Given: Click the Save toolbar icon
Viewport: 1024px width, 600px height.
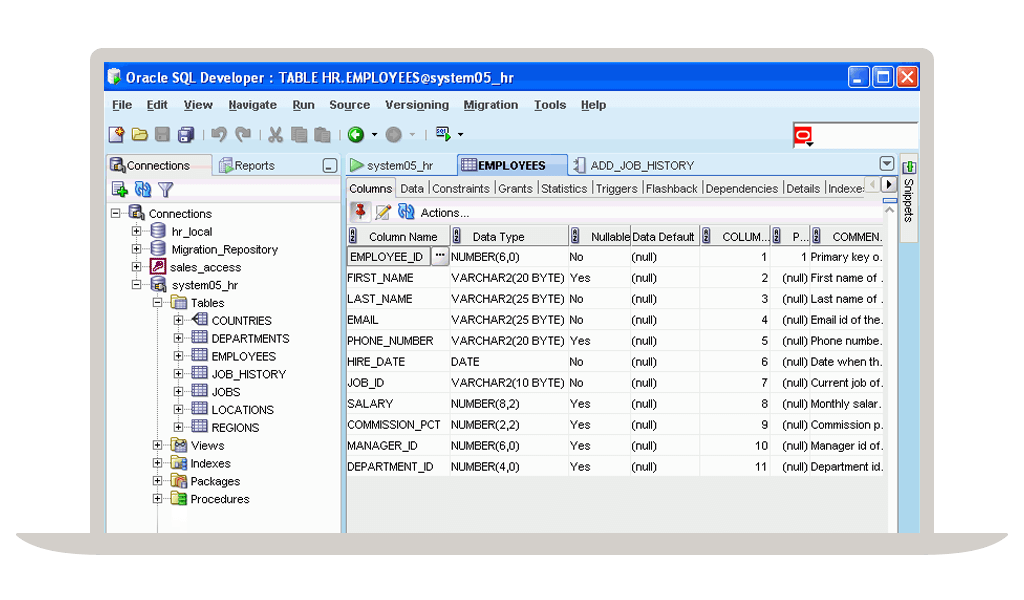Looking at the screenshot, I should [162, 134].
